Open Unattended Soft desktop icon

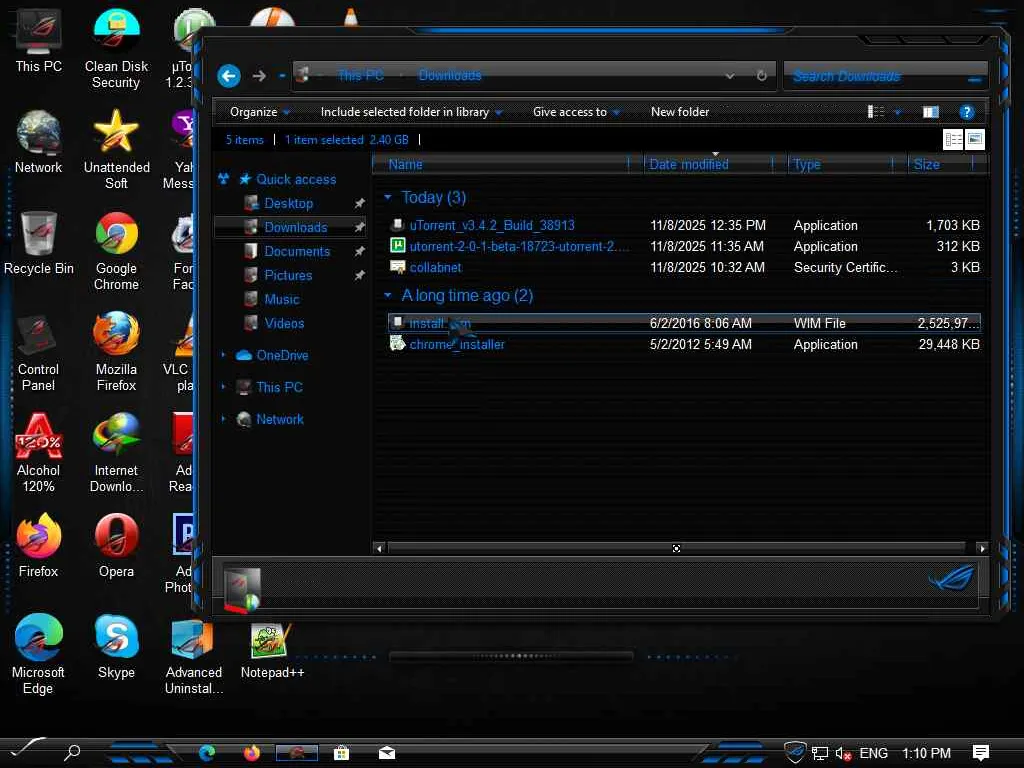coord(116,149)
